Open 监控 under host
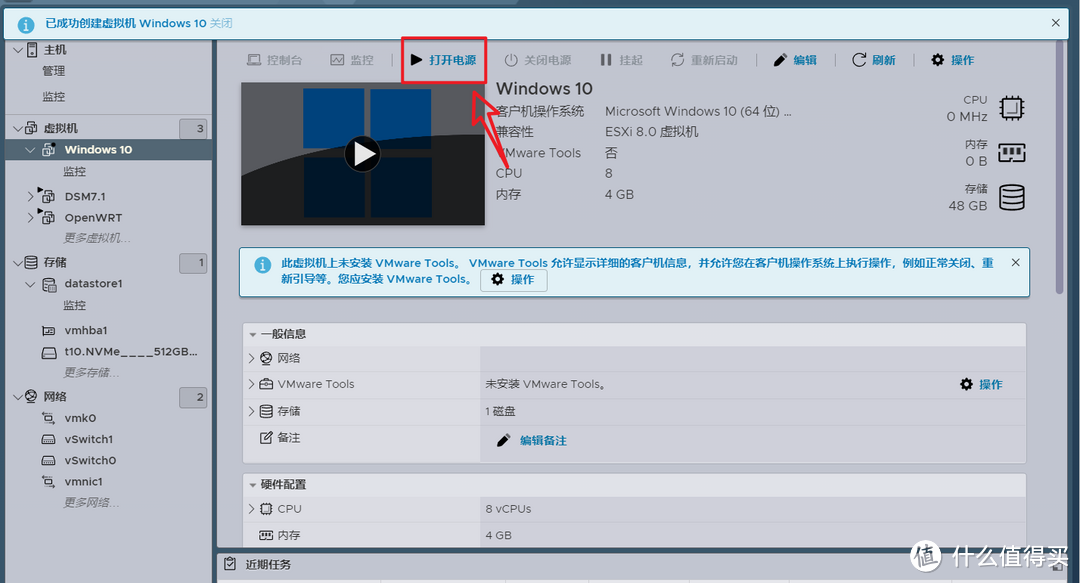Image resolution: width=1080 pixels, height=583 pixels. click(54, 96)
